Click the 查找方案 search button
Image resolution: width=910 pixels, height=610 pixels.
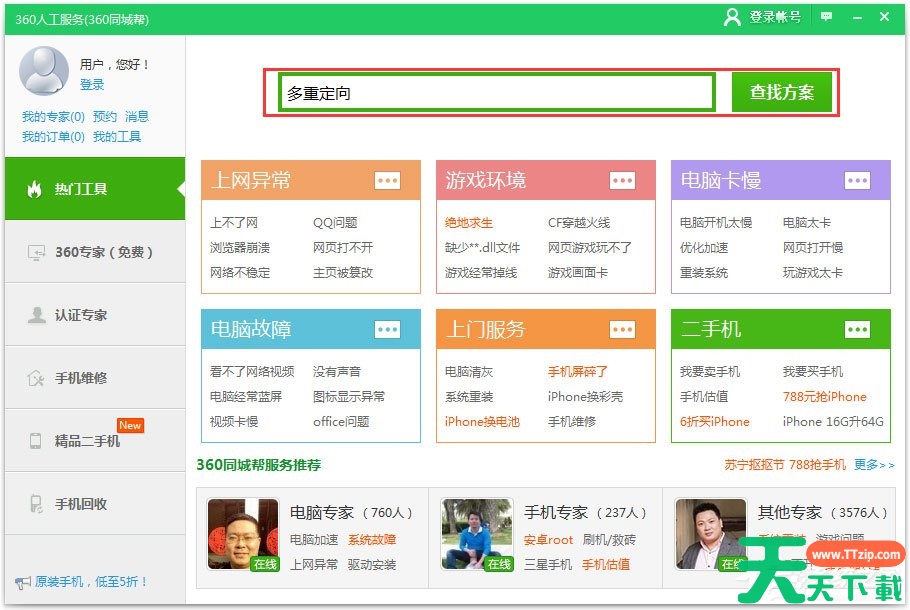point(782,93)
